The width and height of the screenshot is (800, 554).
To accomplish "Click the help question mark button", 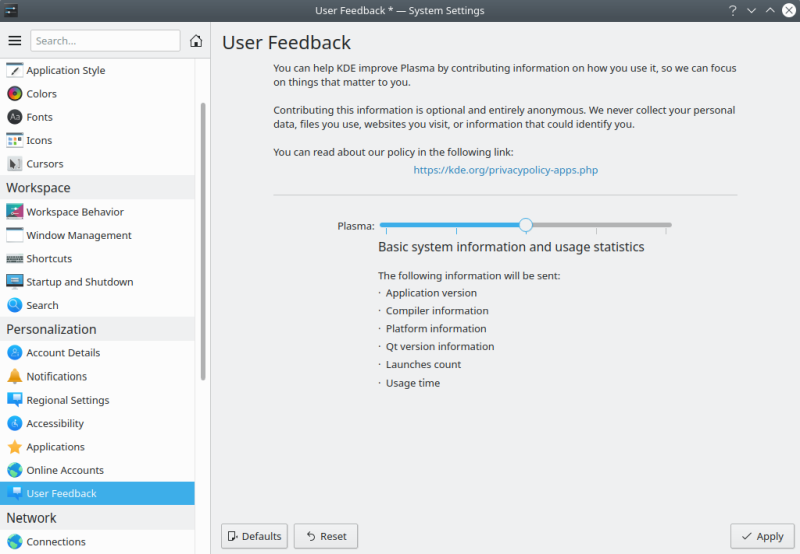I will click(x=732, y=10).
